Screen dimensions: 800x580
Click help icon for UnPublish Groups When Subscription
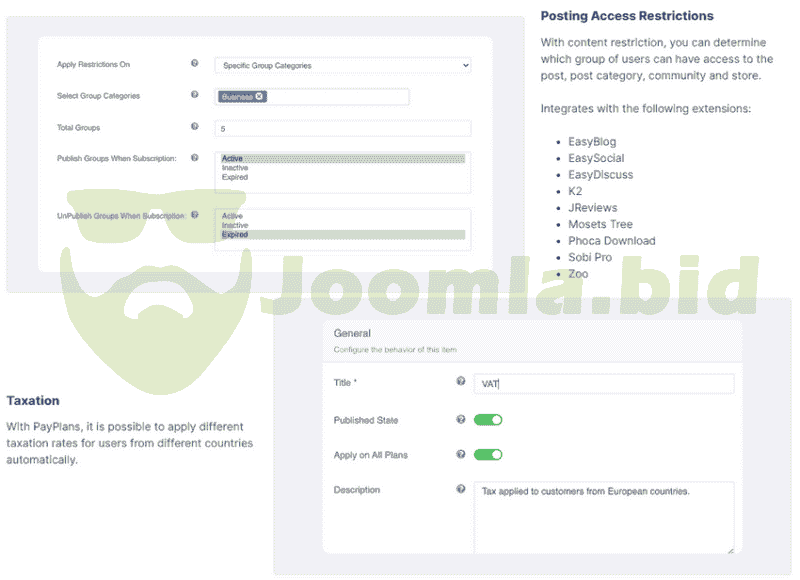click(195, 215)
